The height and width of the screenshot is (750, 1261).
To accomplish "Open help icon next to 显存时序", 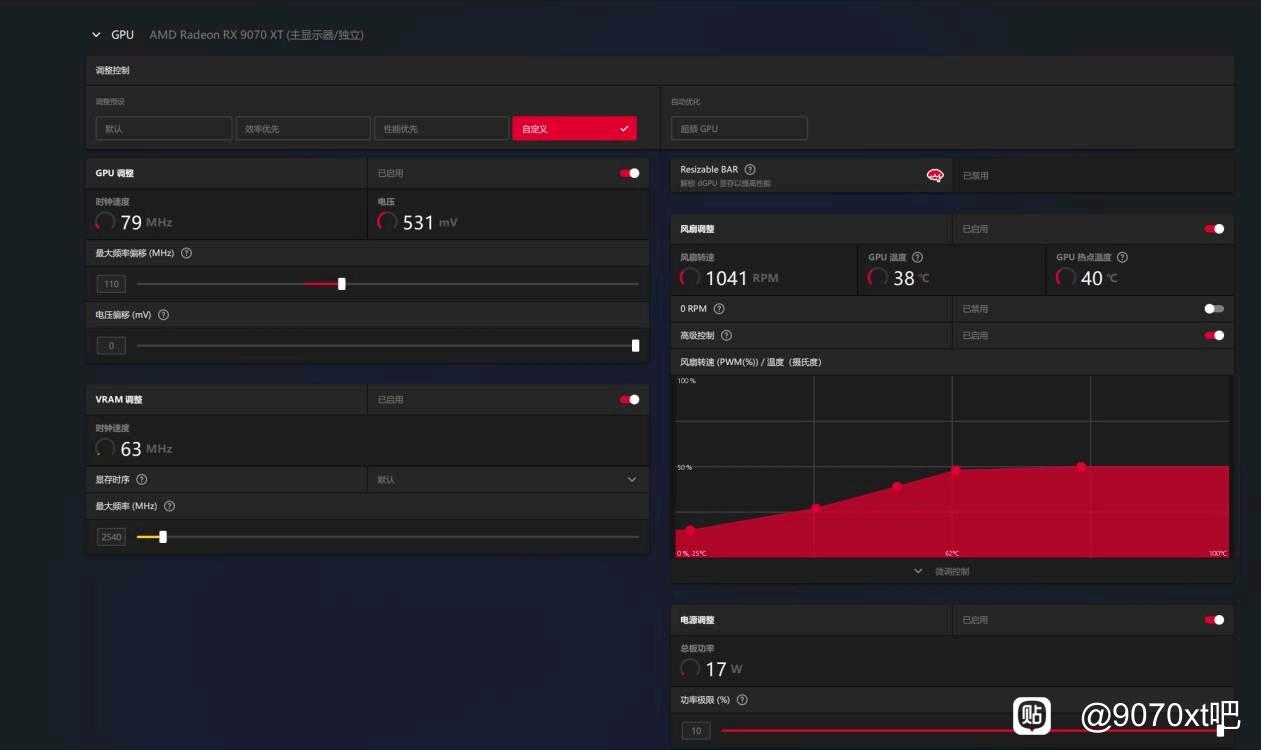I will click(x=141, y=479).
